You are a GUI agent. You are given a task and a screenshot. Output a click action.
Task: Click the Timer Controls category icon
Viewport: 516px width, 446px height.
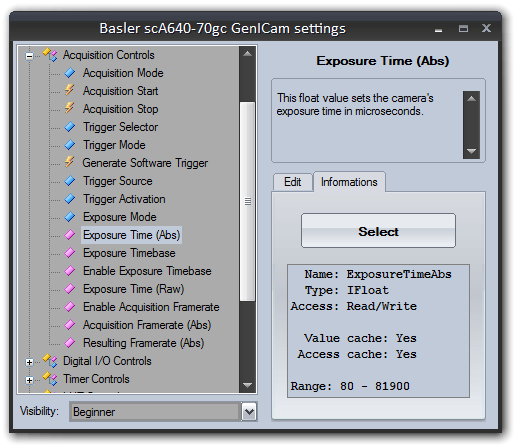[x=50, y=379]
